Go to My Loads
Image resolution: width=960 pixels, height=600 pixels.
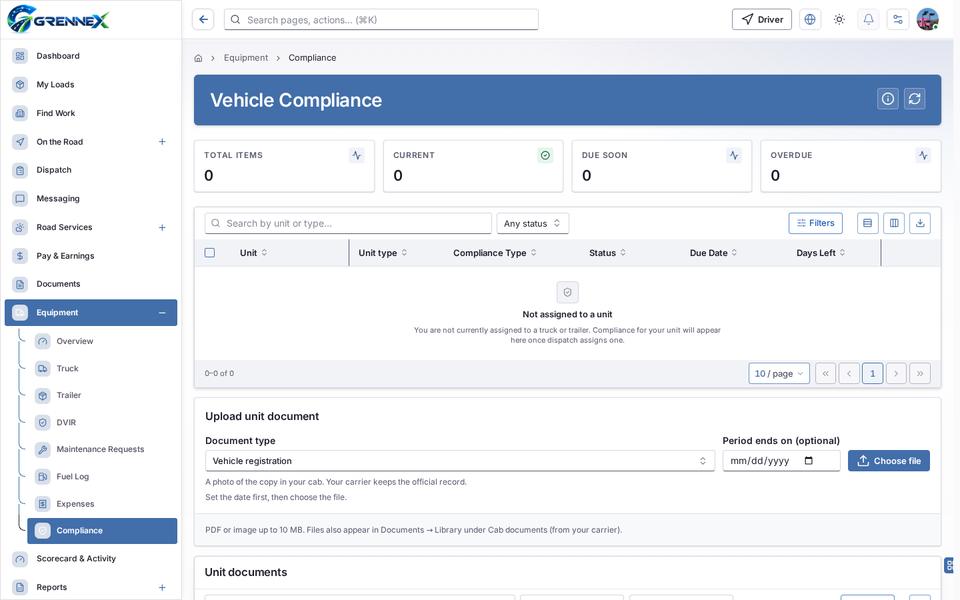tap(91, 84)
